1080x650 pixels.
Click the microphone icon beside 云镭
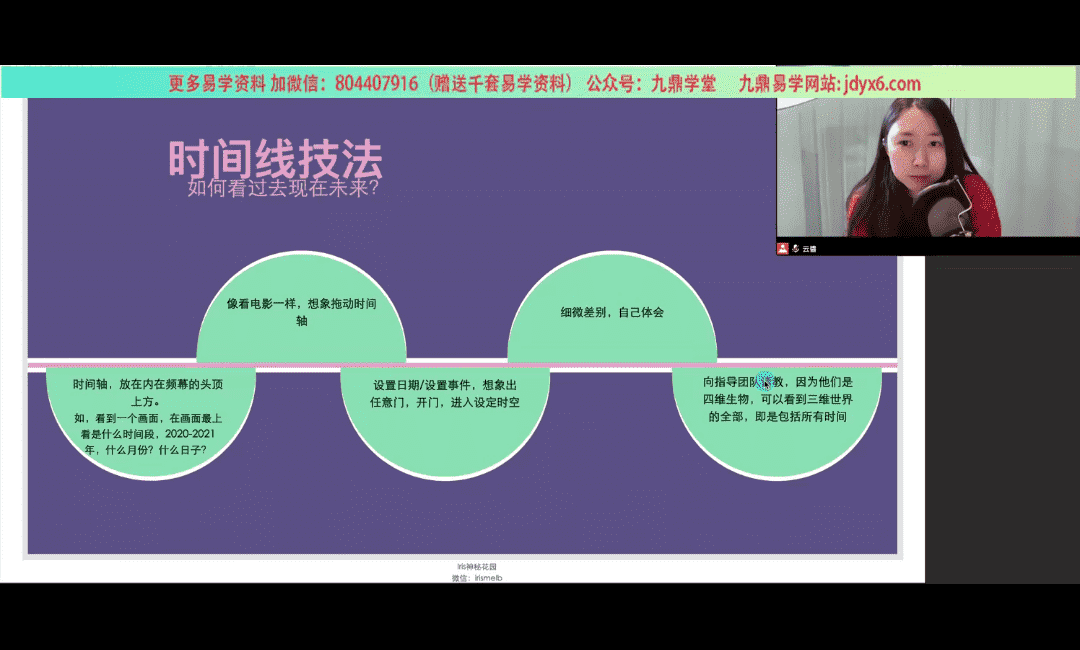pos(795,248)
